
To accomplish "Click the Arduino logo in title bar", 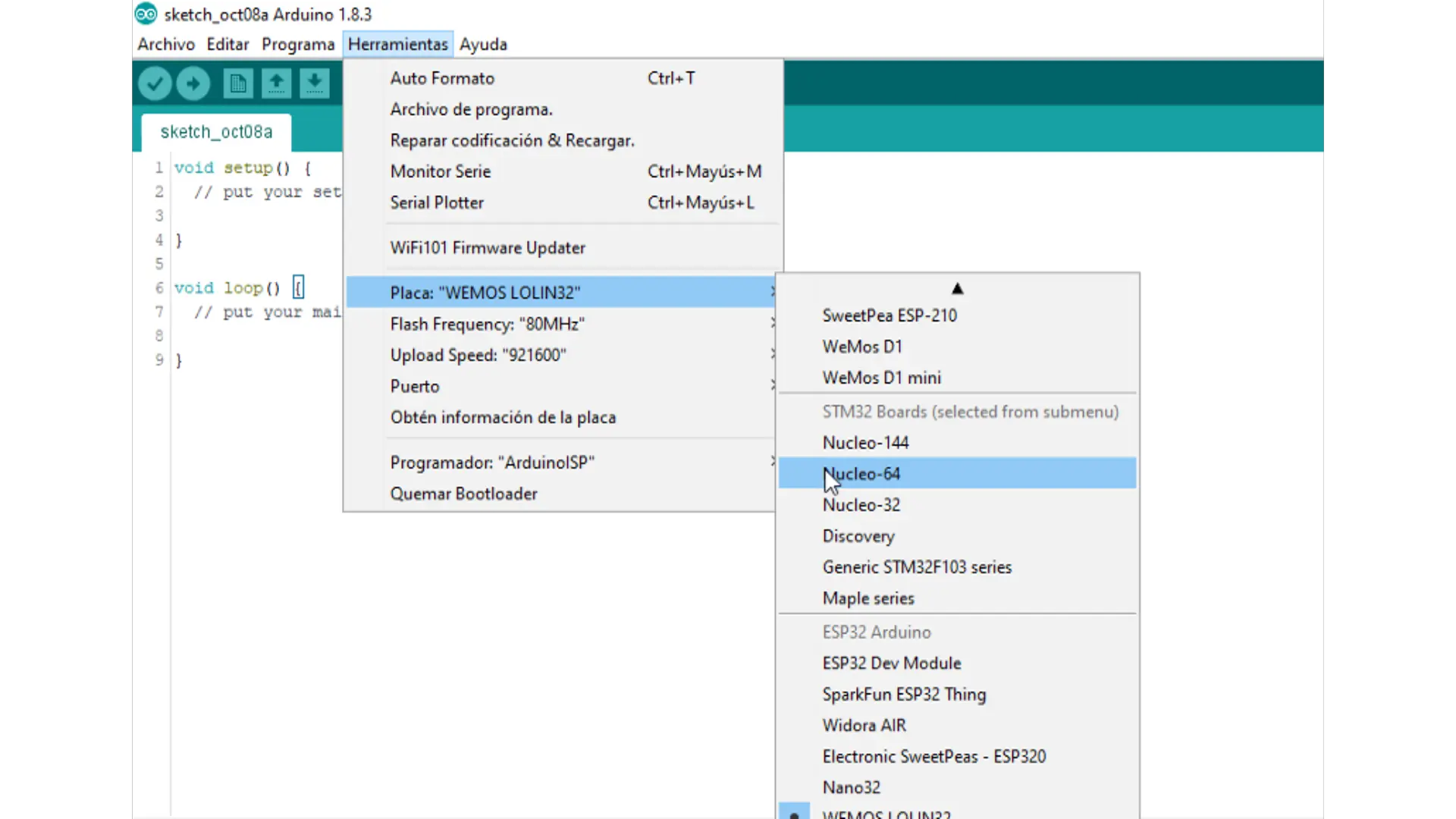I will coord(146,14).
